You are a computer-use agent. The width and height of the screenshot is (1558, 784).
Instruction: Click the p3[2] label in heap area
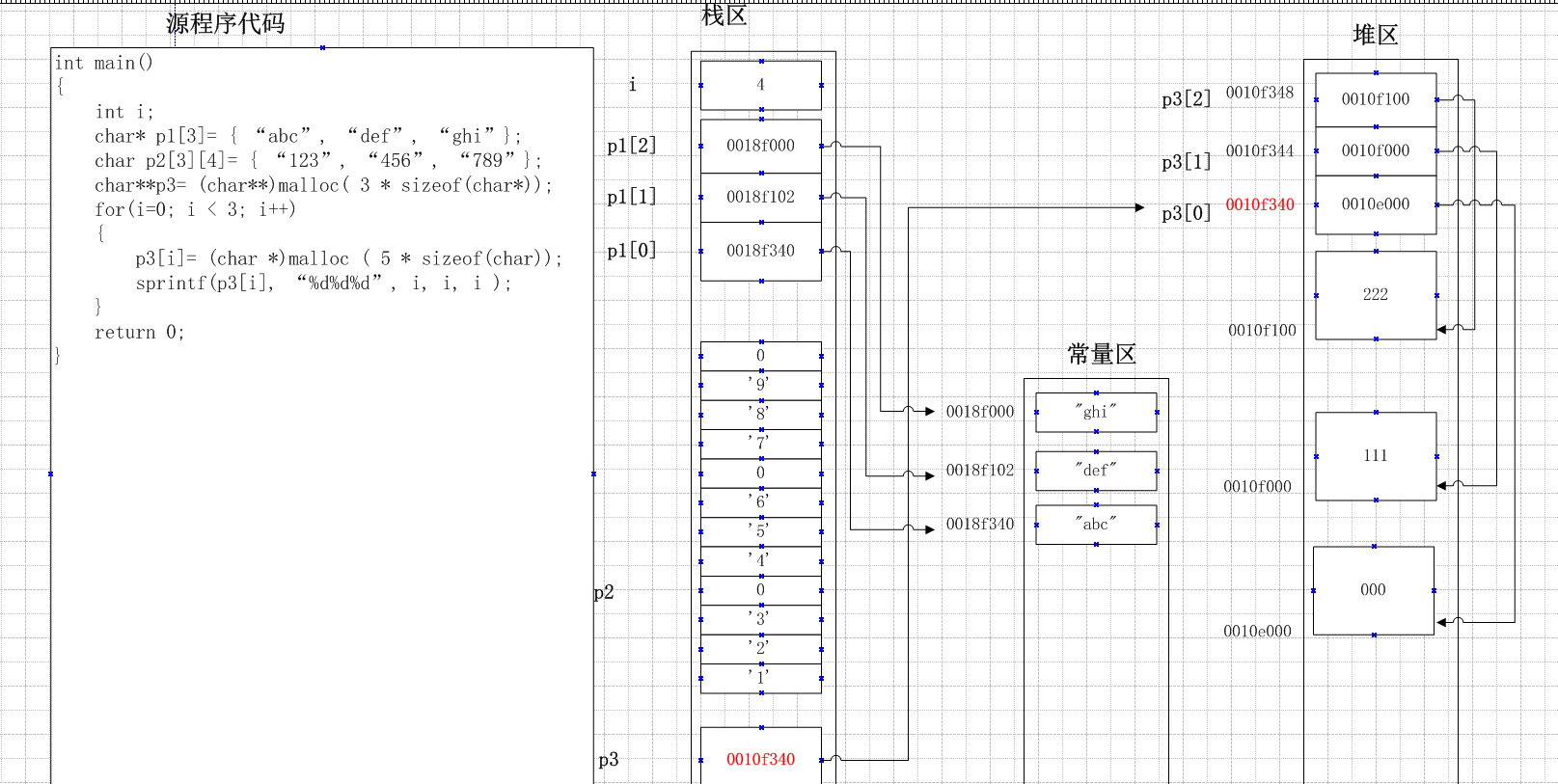pyautogui.click(x=1187, y=99)
